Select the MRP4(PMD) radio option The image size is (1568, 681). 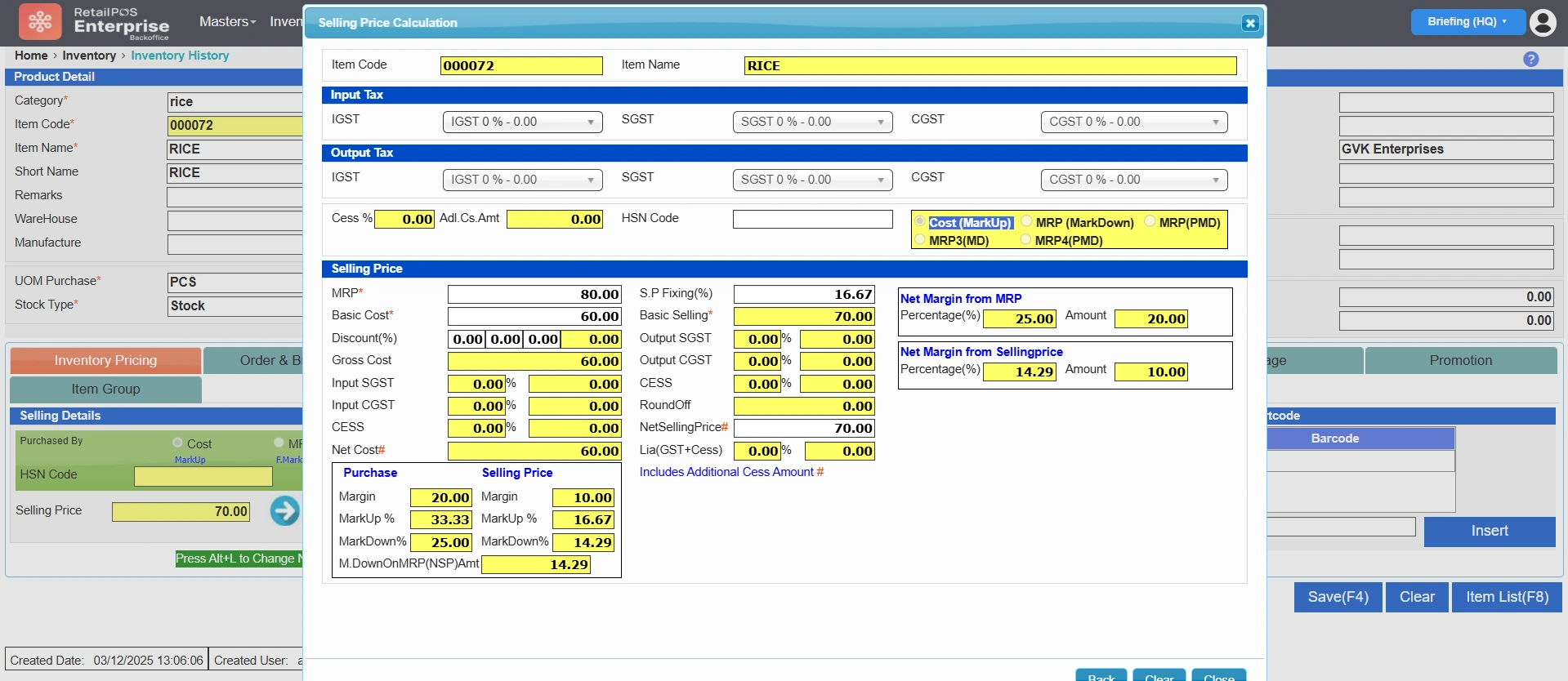pos(1026,240)
